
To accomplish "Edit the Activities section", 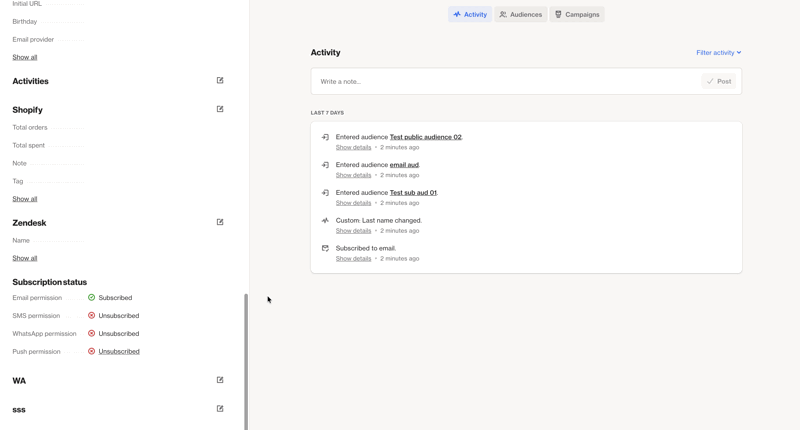I will [x=220, y=81].
